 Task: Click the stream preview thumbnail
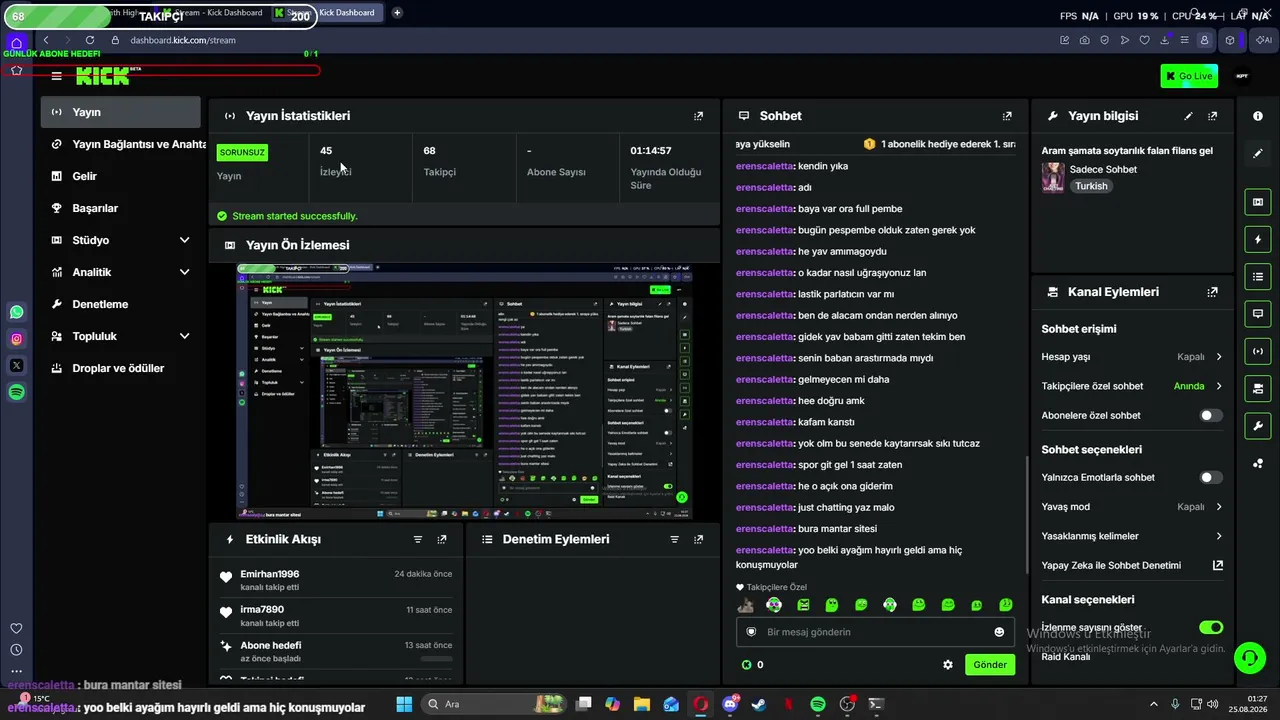pos(464,391)
